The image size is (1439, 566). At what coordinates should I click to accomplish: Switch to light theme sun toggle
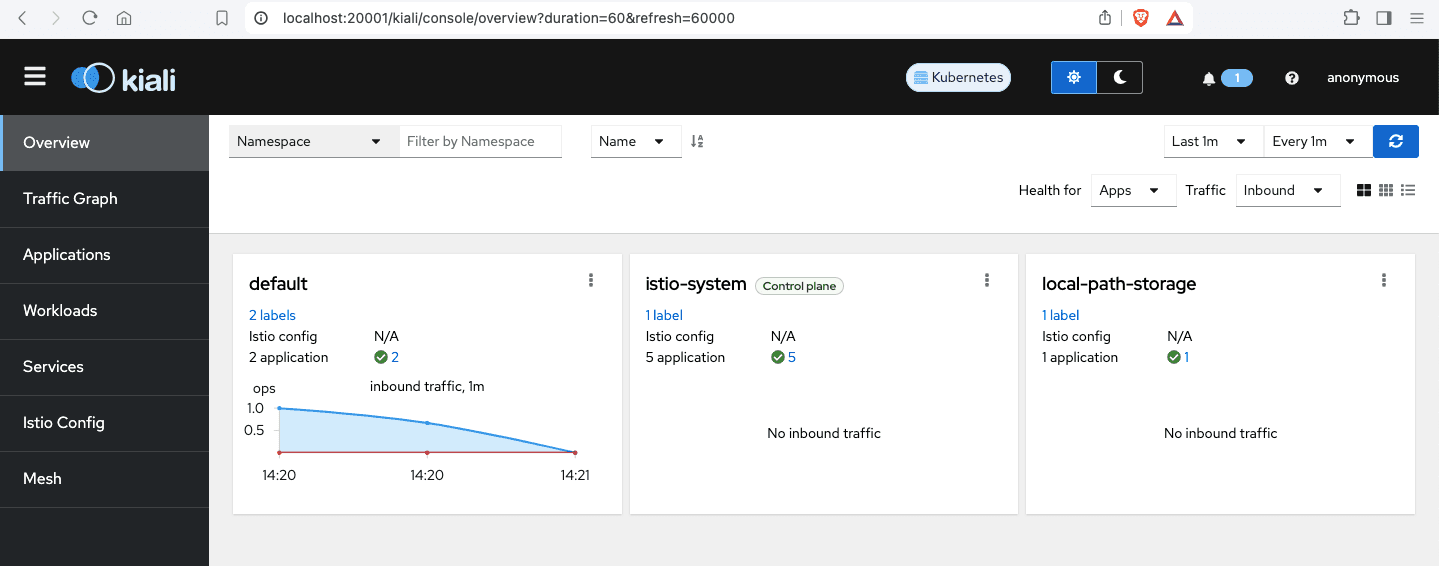click(1074, 77)
